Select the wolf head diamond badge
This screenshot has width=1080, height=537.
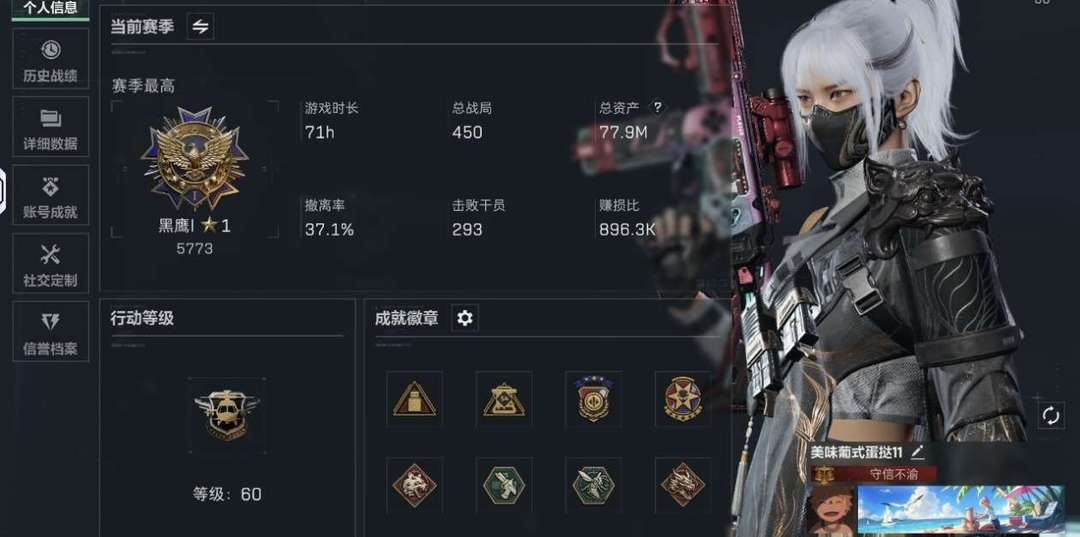point(415,485)
